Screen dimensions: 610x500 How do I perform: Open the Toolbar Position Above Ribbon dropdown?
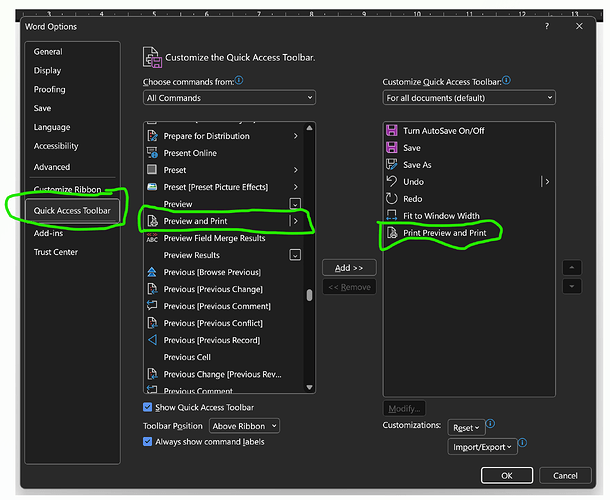pos(244,426)
